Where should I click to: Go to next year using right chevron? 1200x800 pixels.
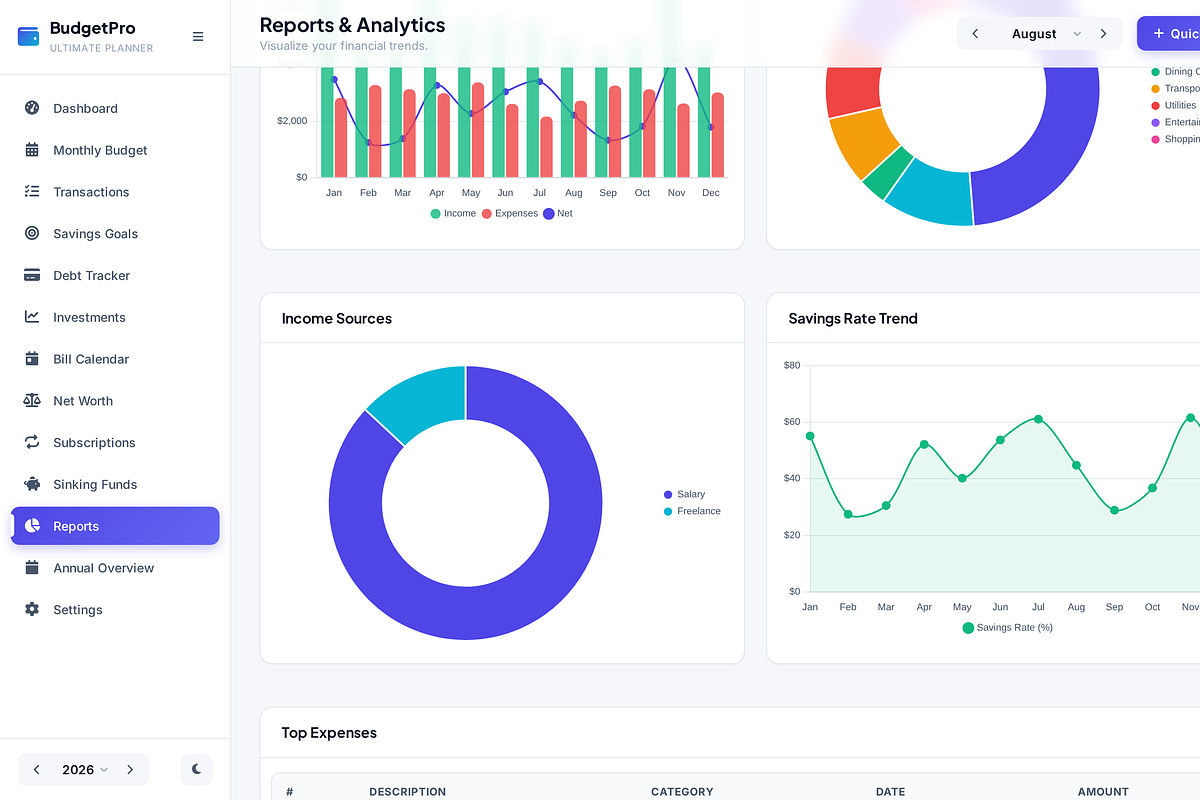coord(130,769)
